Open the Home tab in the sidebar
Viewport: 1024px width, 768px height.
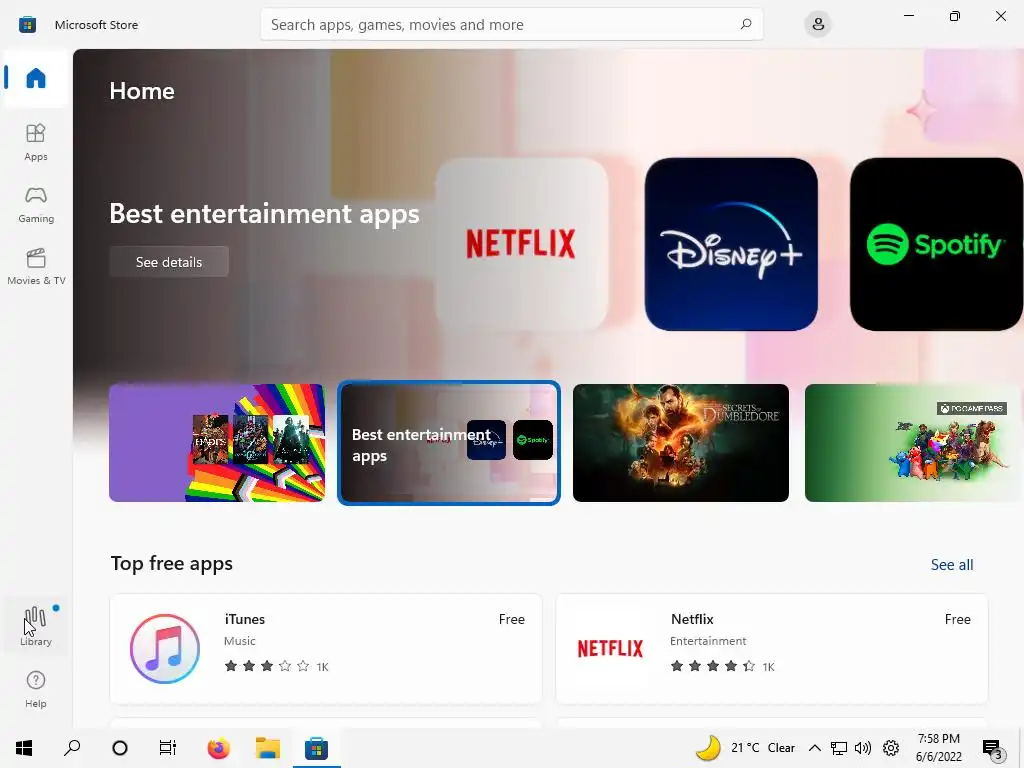(36, 78)
